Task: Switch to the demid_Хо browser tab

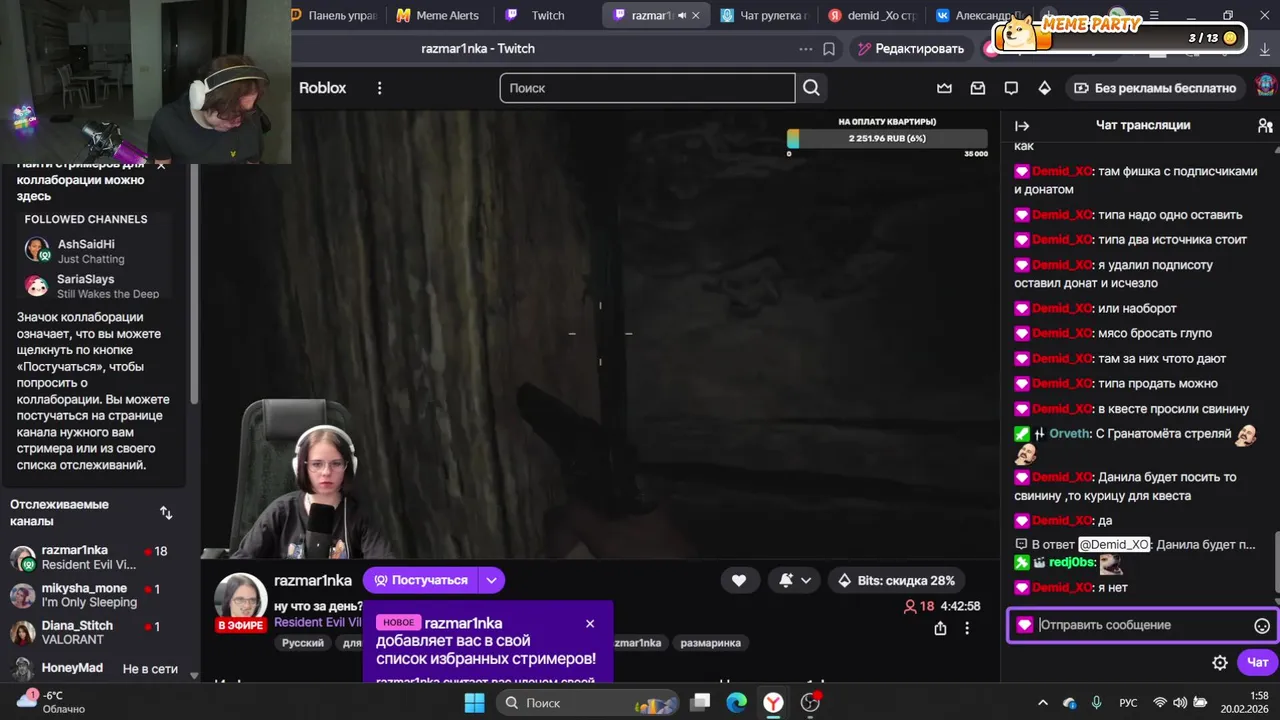Action: 871,15
